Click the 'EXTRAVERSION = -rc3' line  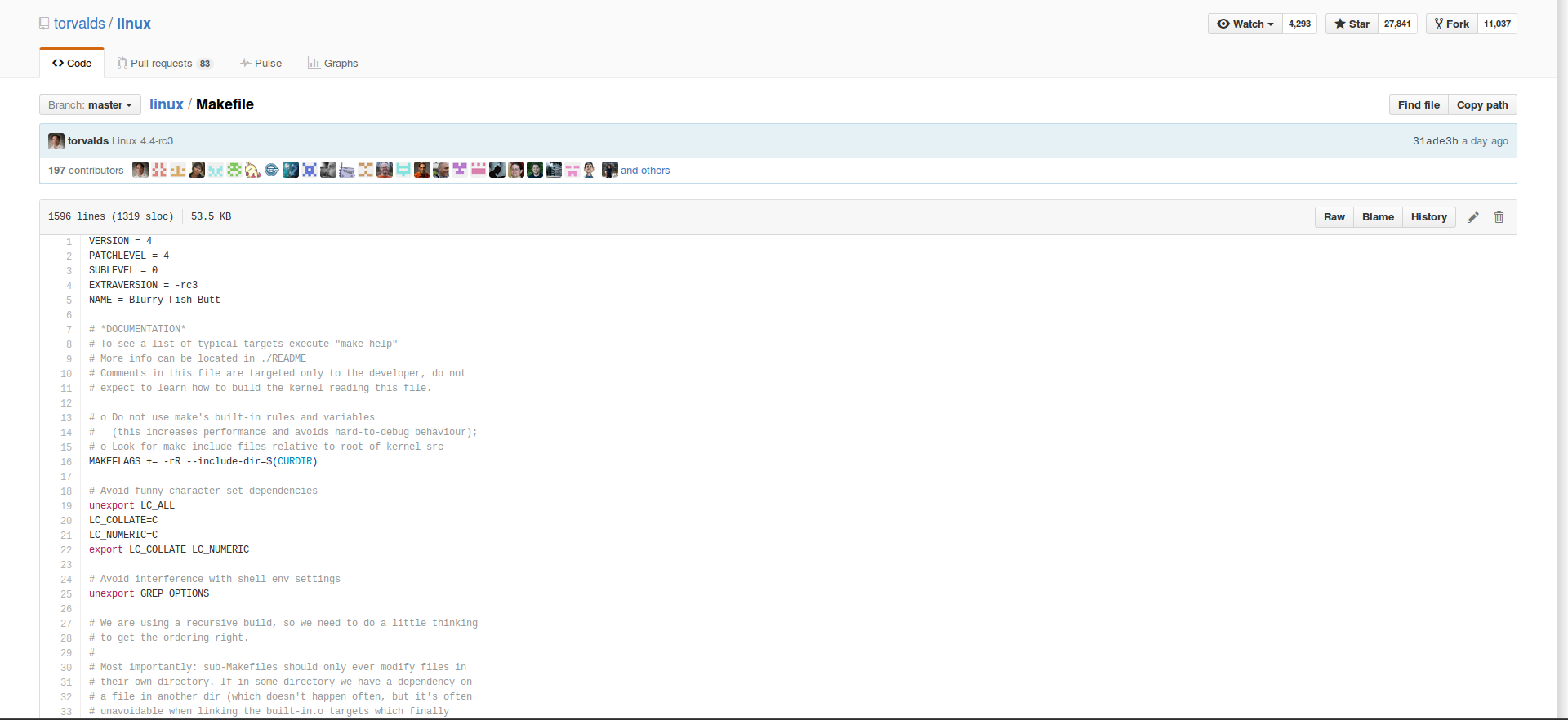point(143,285)
